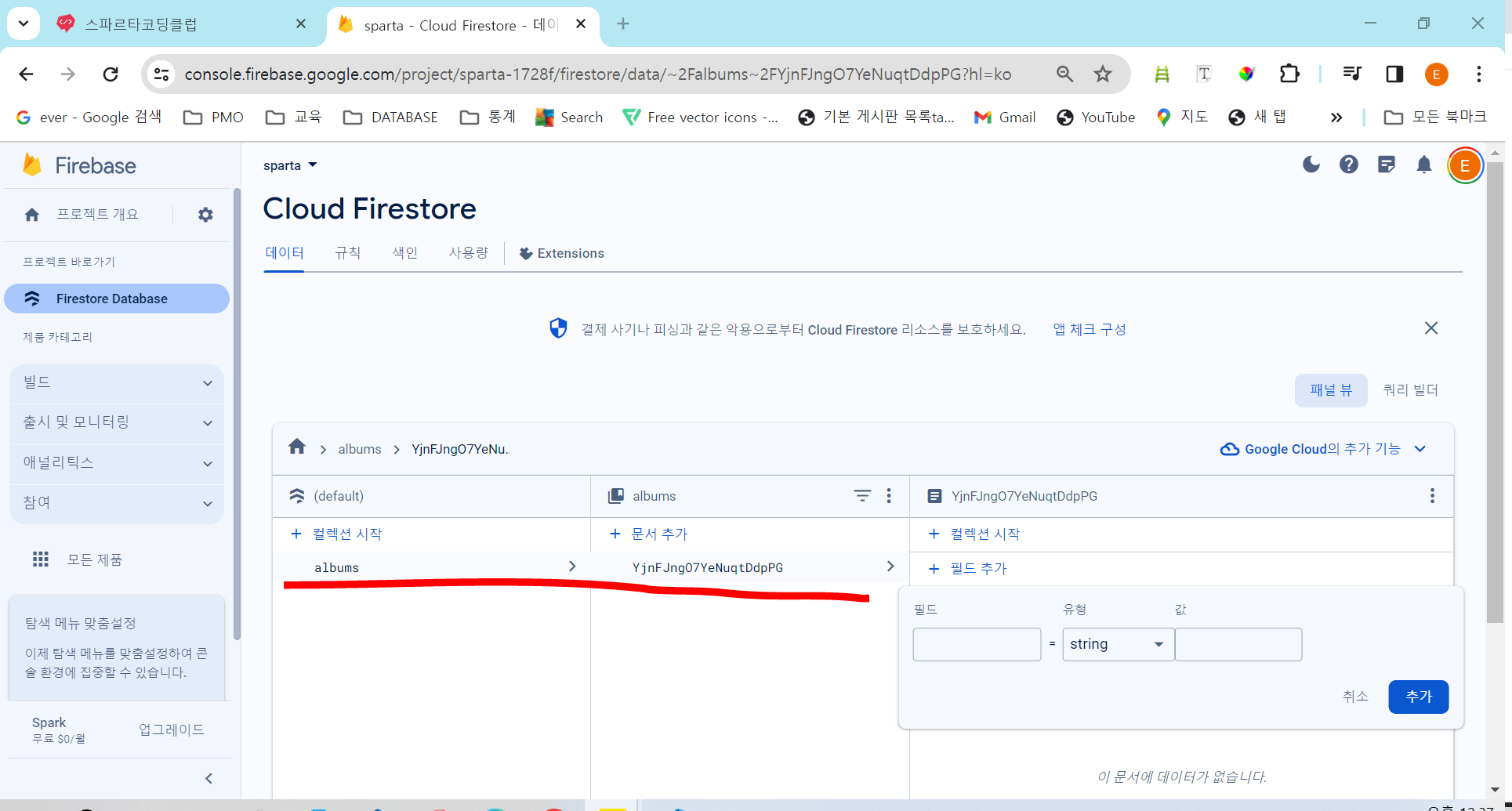Image resolution: width=1512 pixels, height=811 pixels.
Task: Open the Firebase logo home link
Action: 80,165
